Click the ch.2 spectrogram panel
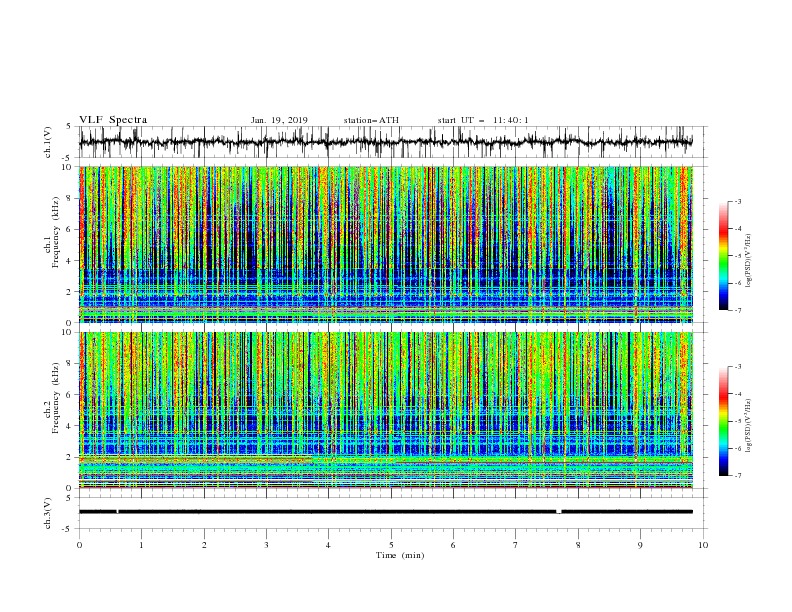 tap(386, 410)
